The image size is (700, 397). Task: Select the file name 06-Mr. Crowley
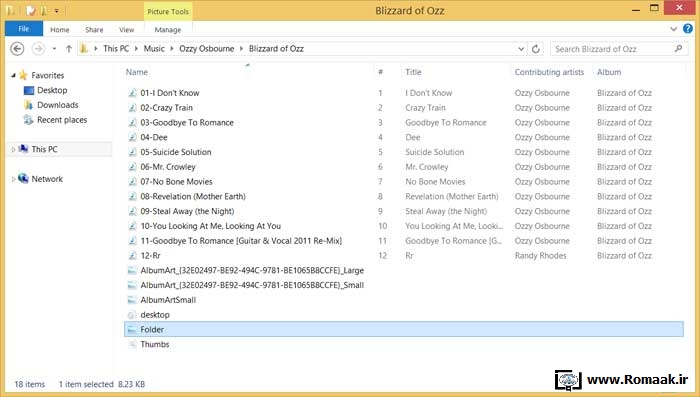(168, 167)
